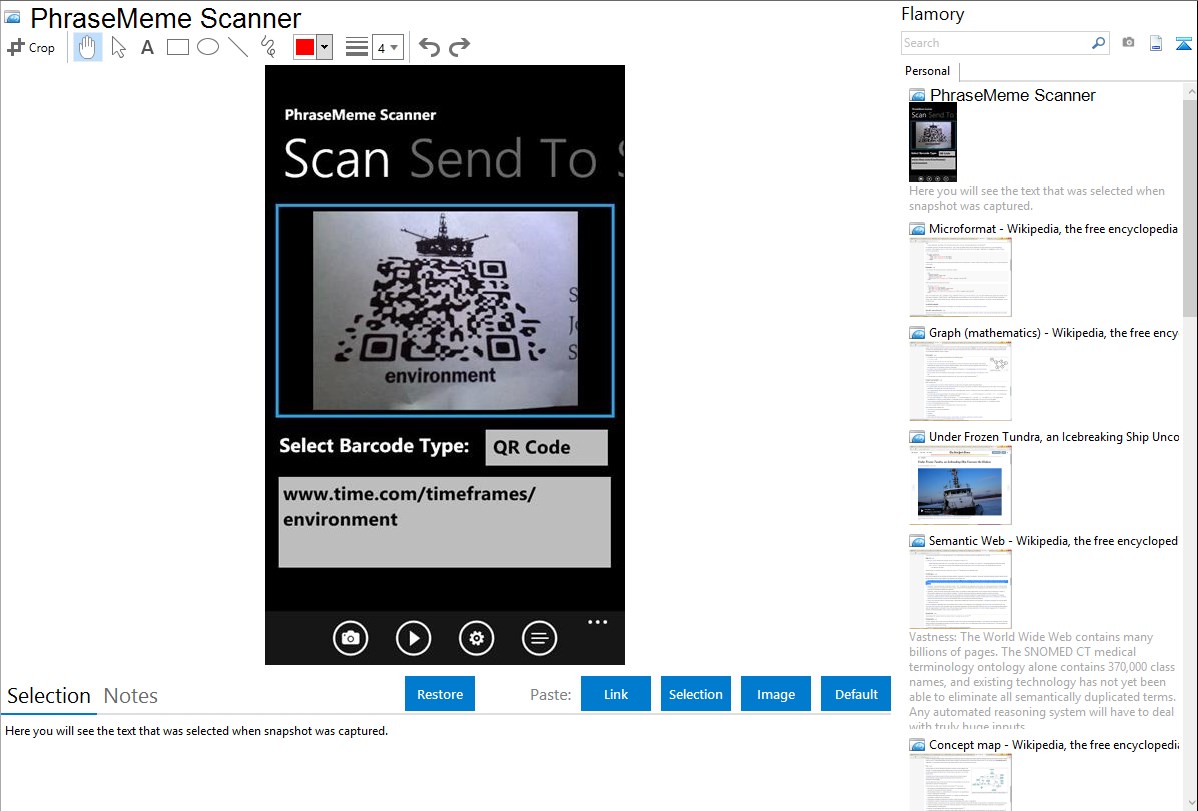This screenshot has height=811, width=1198.
Task: Open the Notes tab
Action: click(x=131, y=696)
